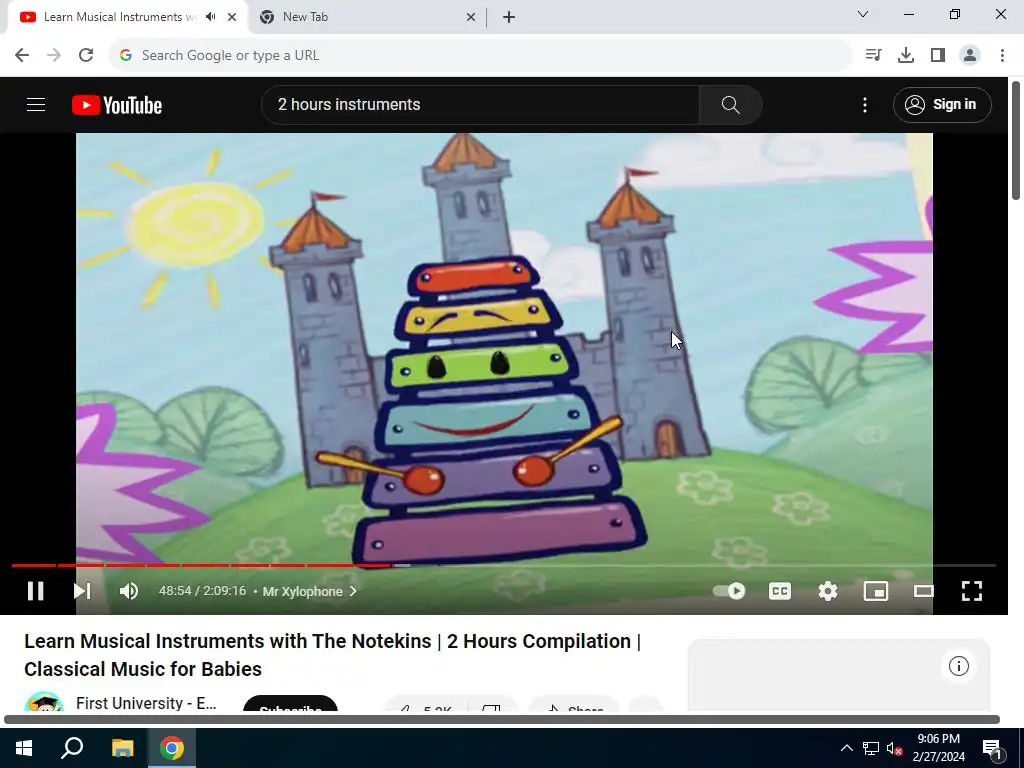1024x768 pixels.
Task: Open the YouTube hamburger guide menu
Action: (x=36, y=104)
